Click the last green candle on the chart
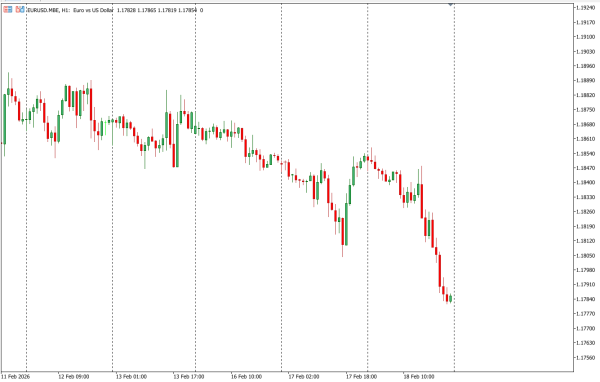600x382 pixels. 450,299
